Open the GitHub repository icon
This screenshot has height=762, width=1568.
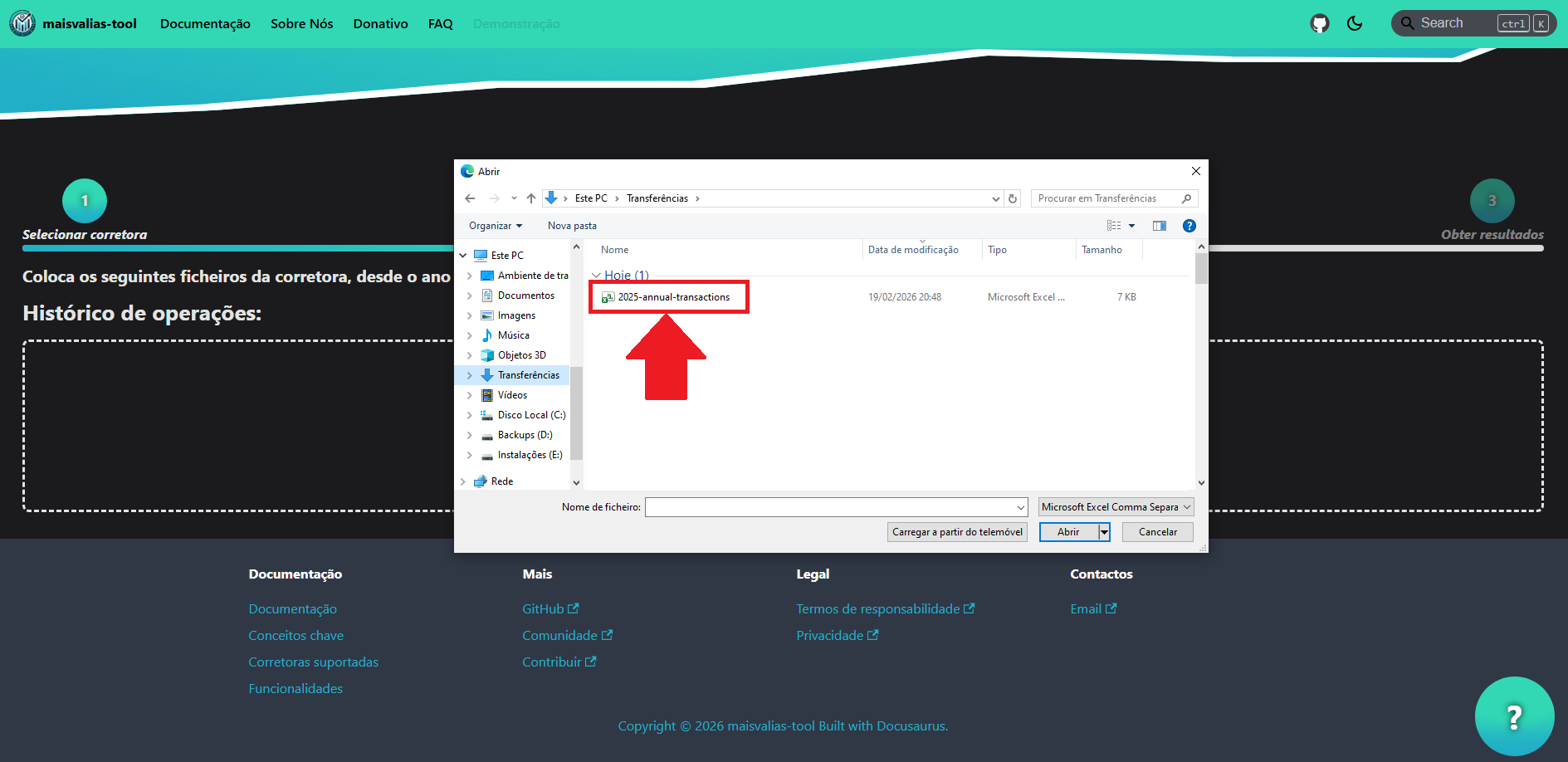1319,23
